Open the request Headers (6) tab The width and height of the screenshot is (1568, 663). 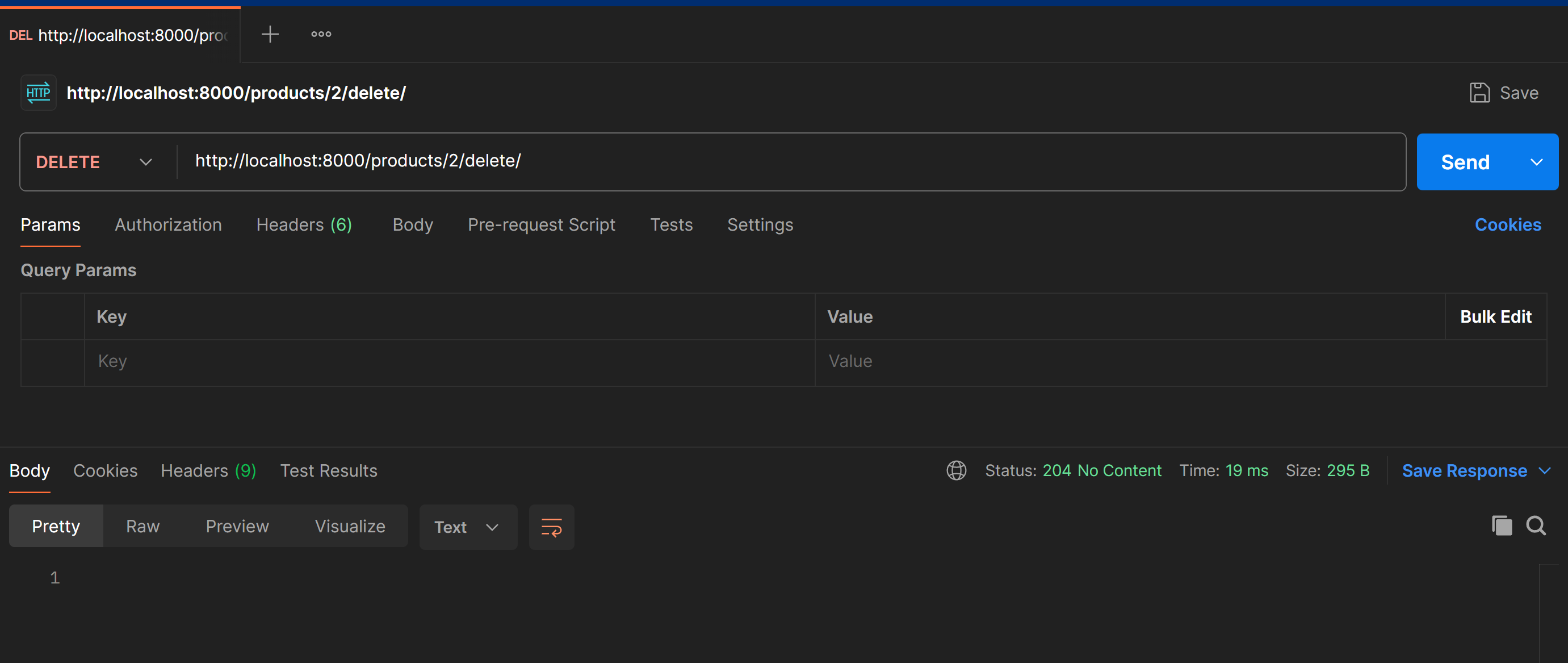point(304,225)
